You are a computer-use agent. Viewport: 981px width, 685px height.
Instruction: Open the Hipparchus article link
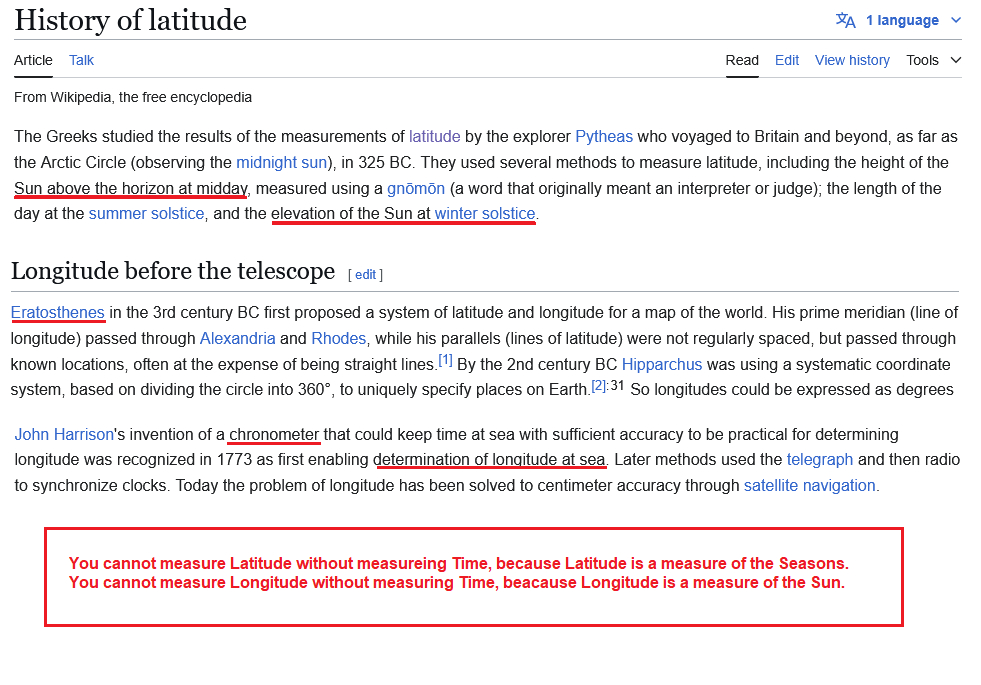661,364
